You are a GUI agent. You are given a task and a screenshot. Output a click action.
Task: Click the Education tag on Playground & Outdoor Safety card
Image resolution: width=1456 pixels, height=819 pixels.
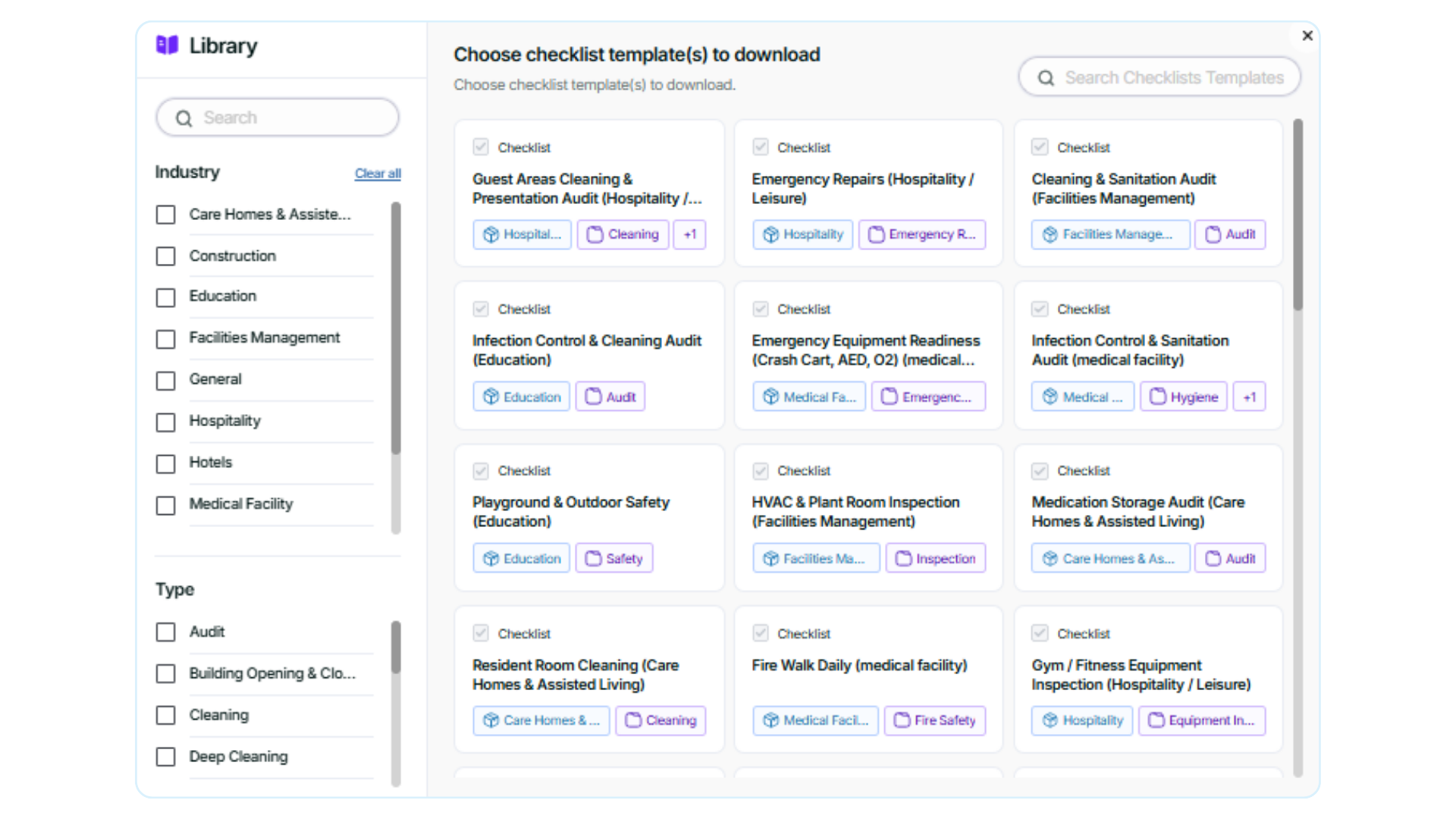tap(522, 558)
